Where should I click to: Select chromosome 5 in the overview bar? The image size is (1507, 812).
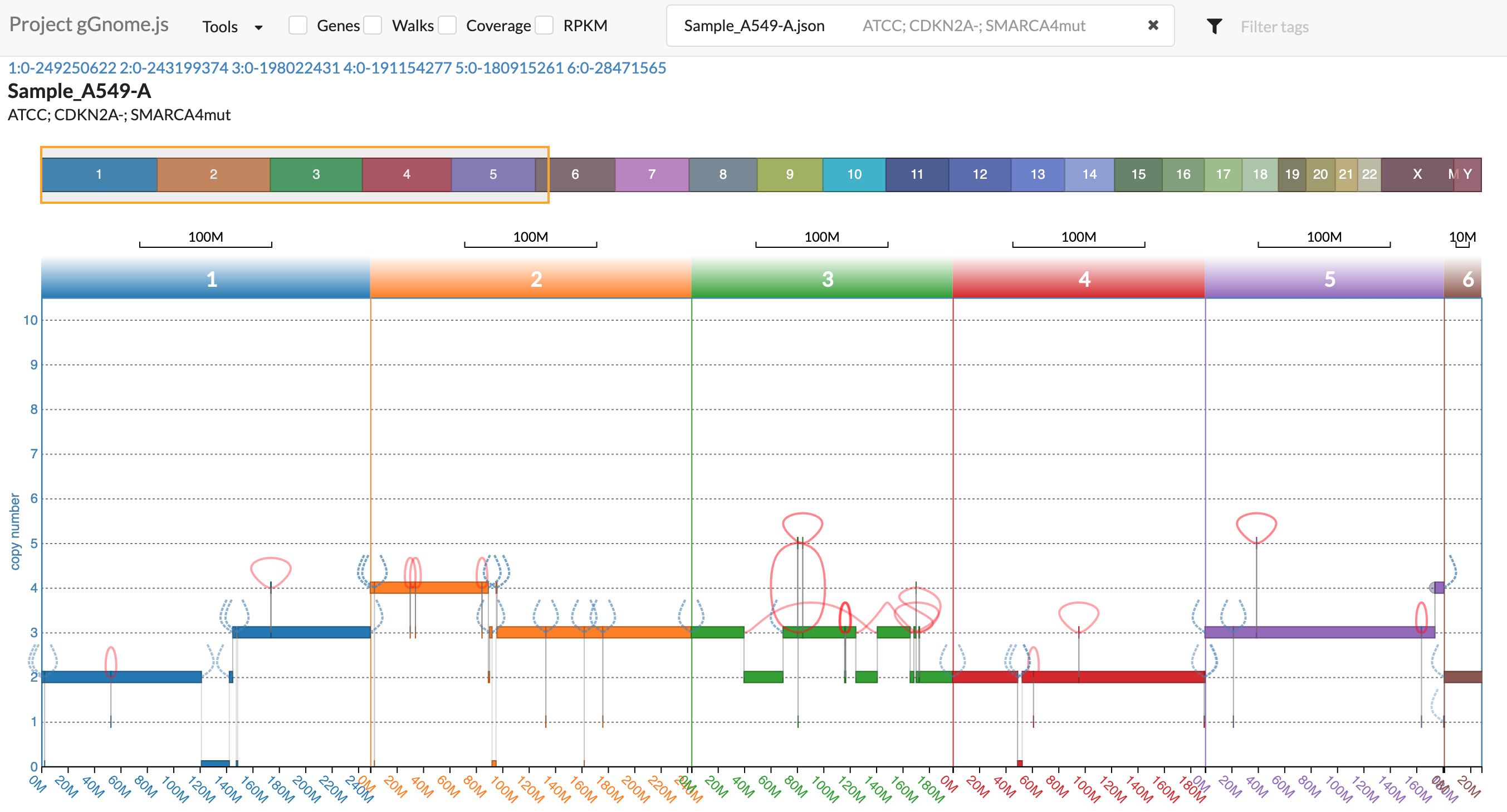coord(493,174)
